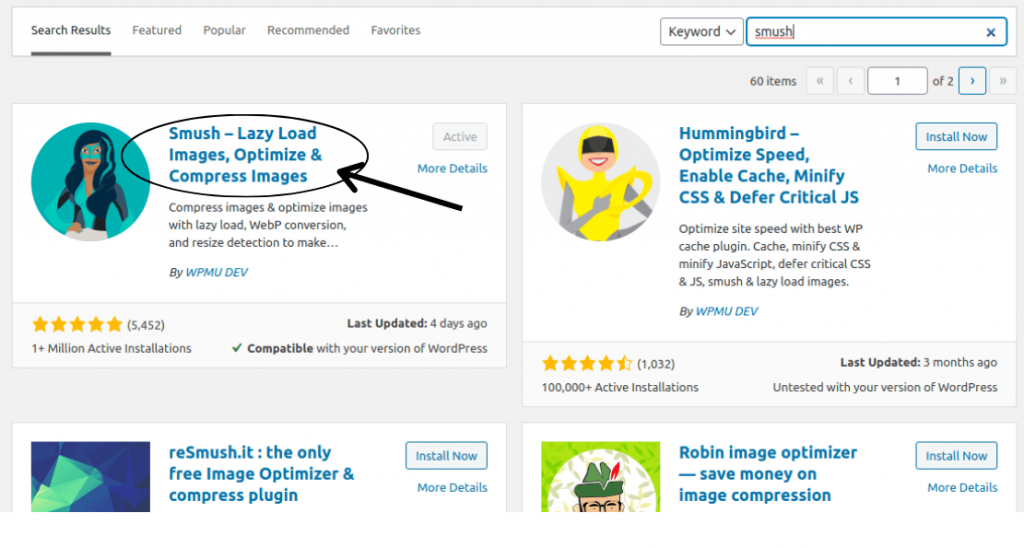Open the Robin image optimizer title
Viewport: 1024px width, 548px height.
767,474
